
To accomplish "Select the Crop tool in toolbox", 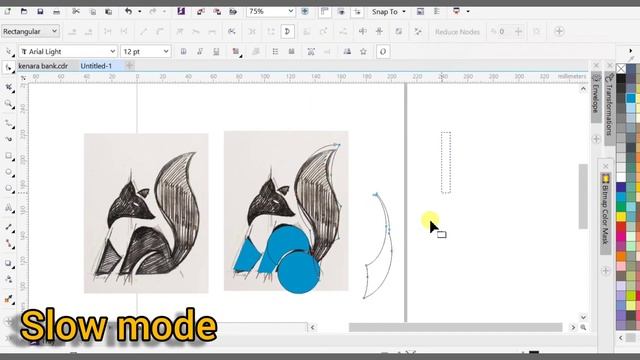I will 9,87.
